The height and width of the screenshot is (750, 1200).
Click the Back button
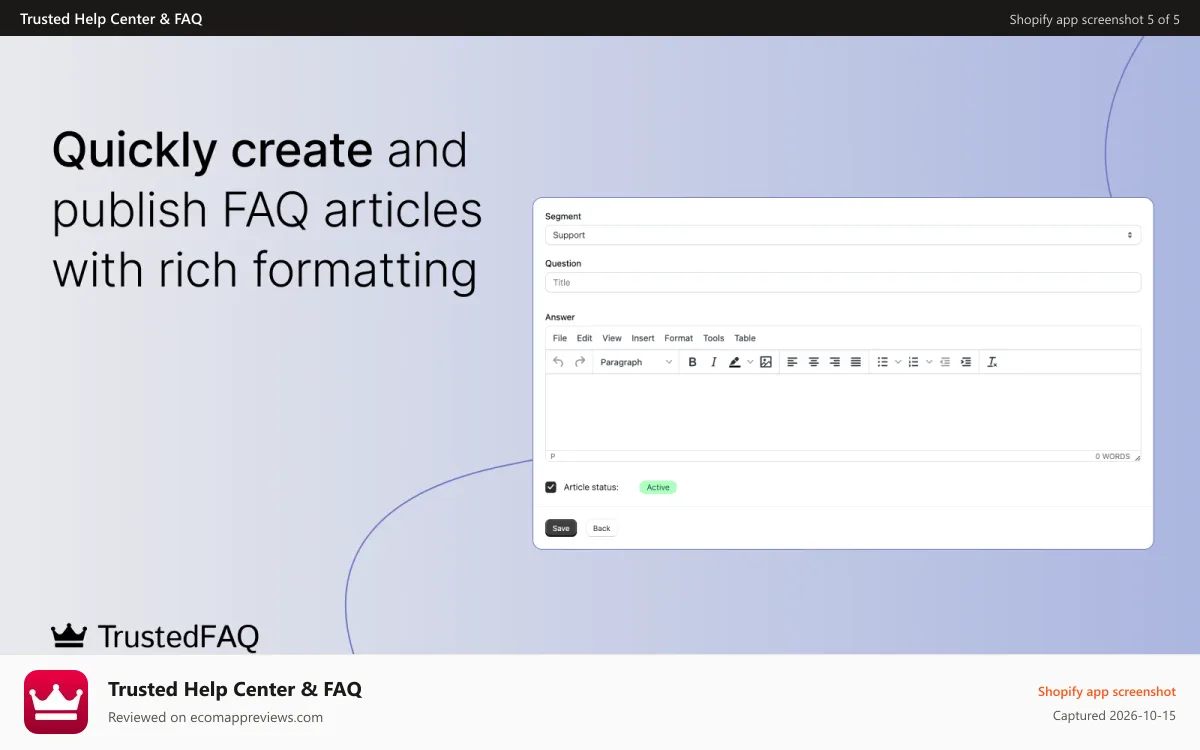(602, 528)
